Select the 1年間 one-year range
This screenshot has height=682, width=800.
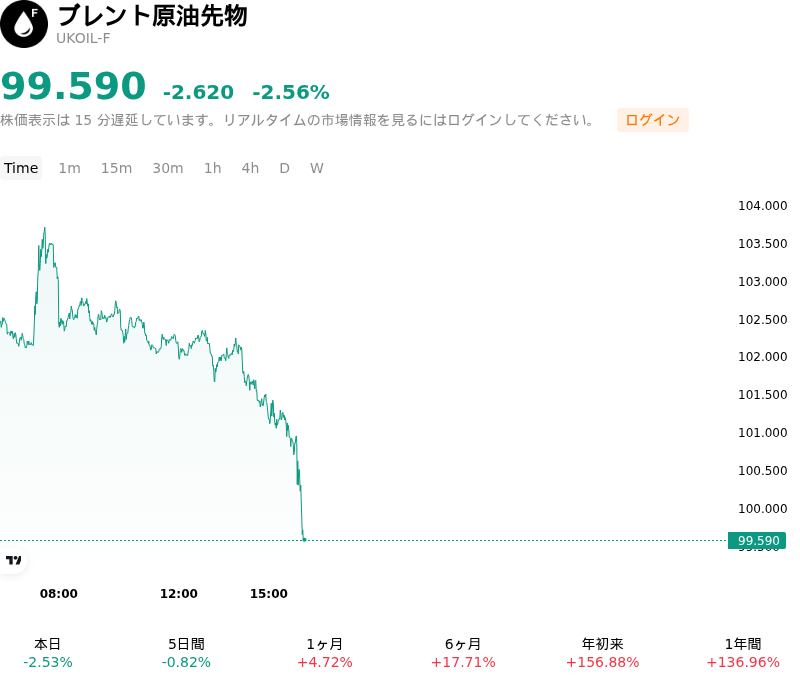click(743, 653)
